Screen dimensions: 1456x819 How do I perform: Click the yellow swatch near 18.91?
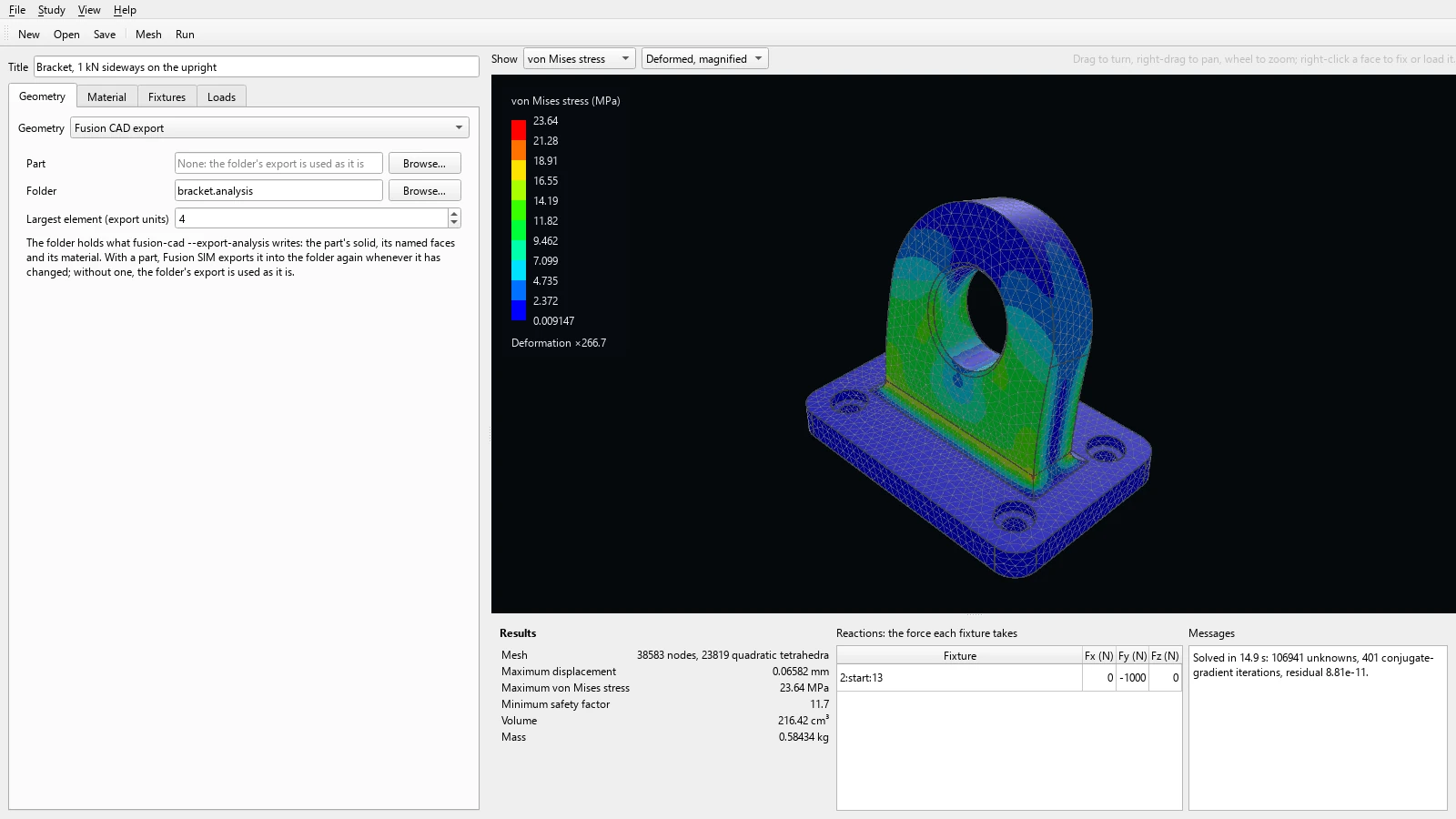[519, 169]
